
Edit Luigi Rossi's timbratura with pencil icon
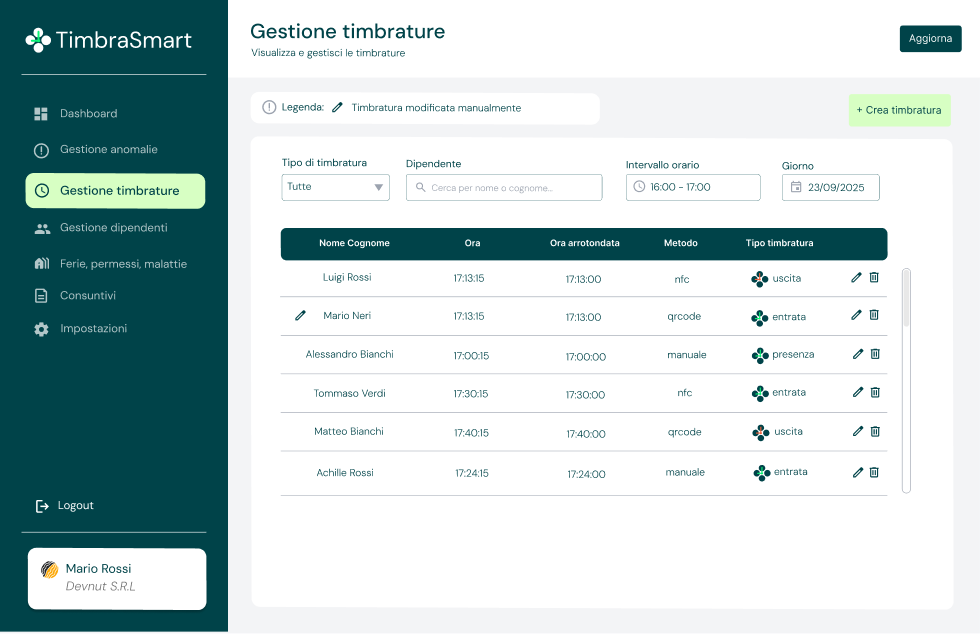[x=856, y=277]
